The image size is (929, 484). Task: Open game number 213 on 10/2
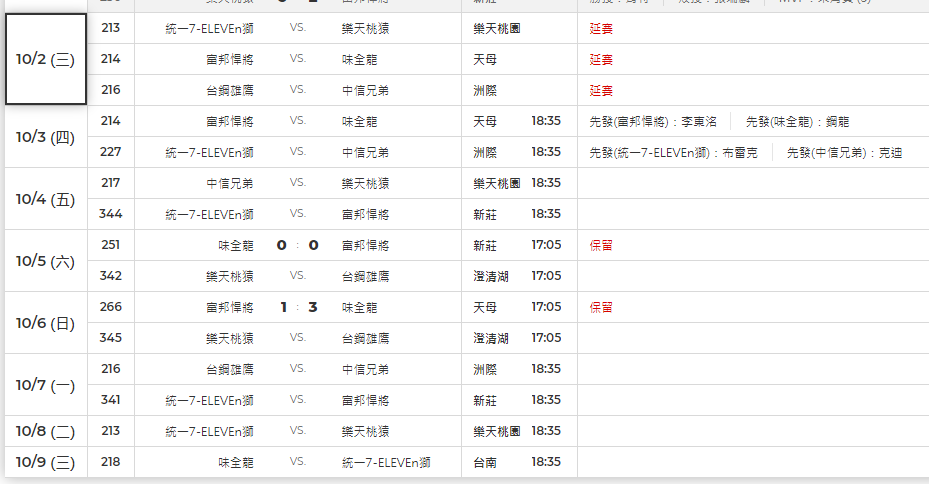coord(111,28)
